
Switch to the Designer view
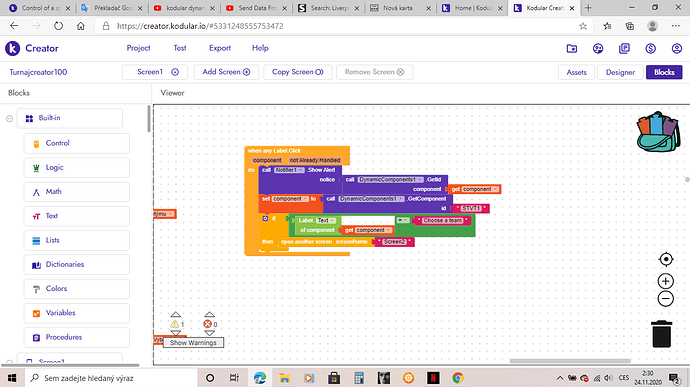pyautogui.click(x=620, y=72)
